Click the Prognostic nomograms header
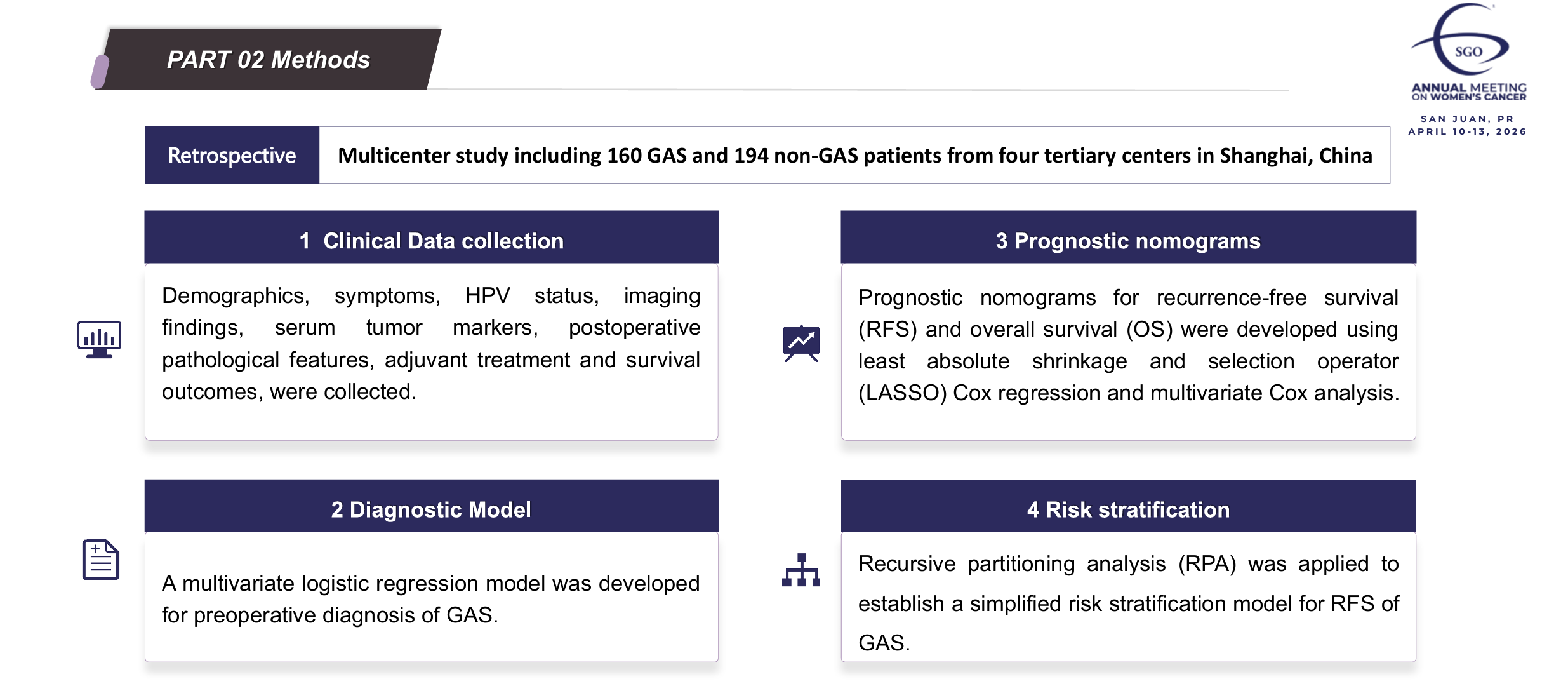1568x686 pixels. 1128,241
